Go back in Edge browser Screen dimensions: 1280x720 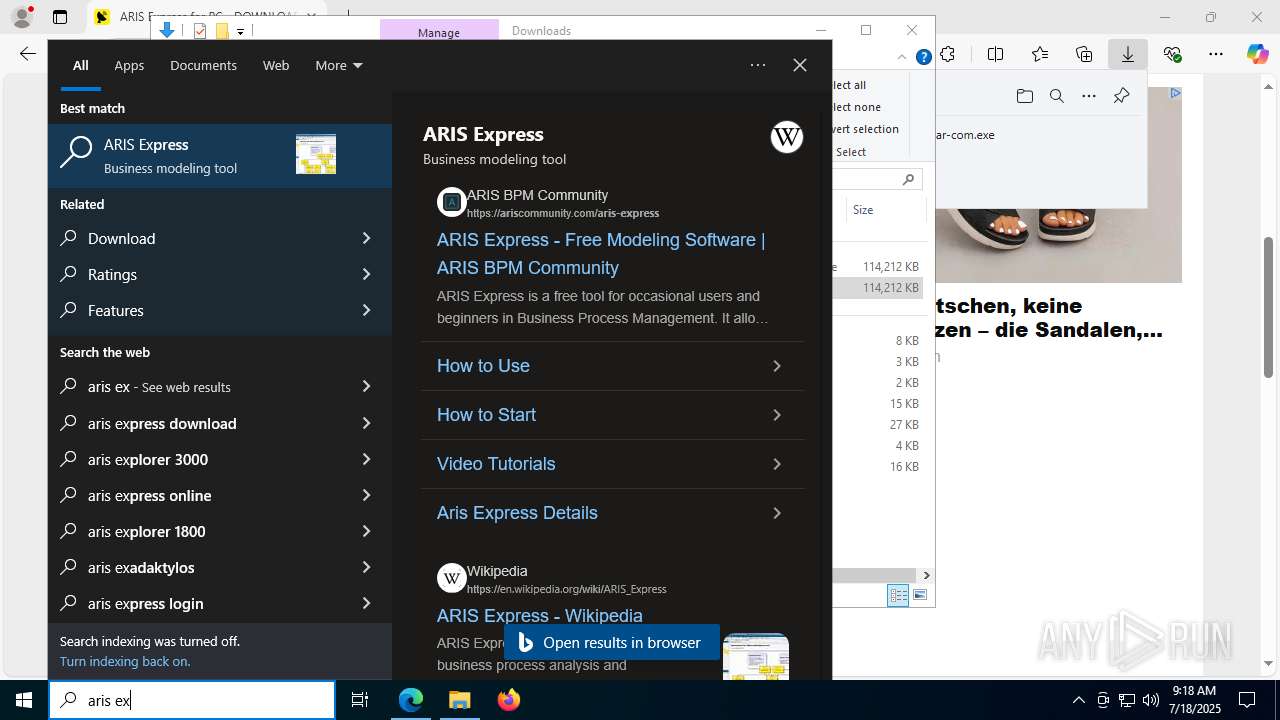point(28,54)
